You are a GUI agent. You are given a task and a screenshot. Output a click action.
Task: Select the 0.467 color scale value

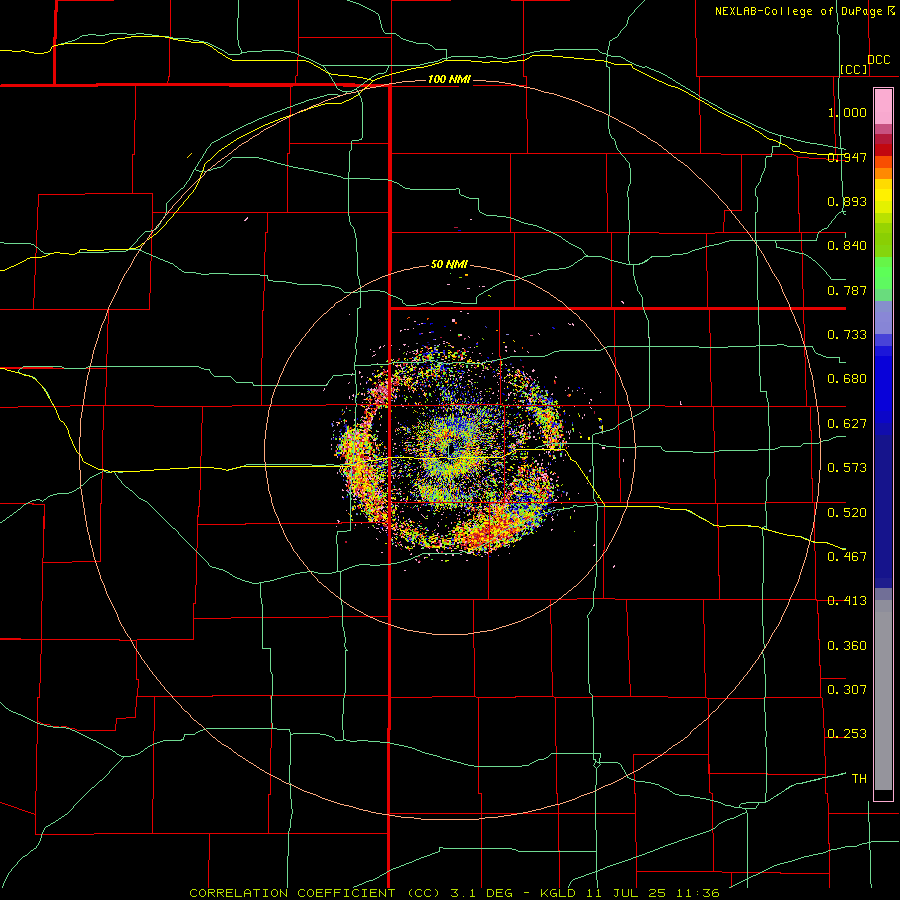pos(847,557)
